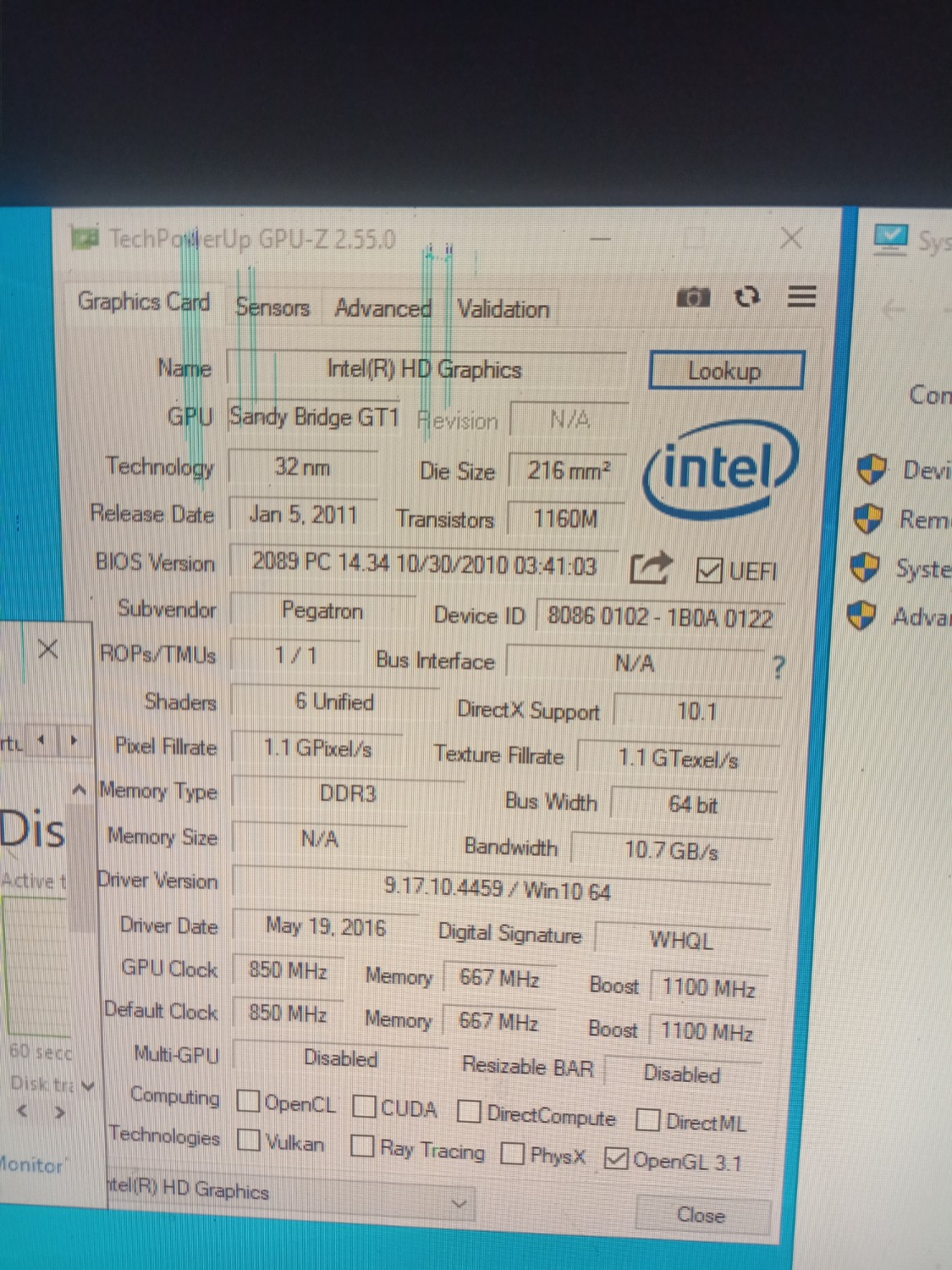Minimize the GPU-Z window
The image size is (952, 1270).
click(601, 239)
